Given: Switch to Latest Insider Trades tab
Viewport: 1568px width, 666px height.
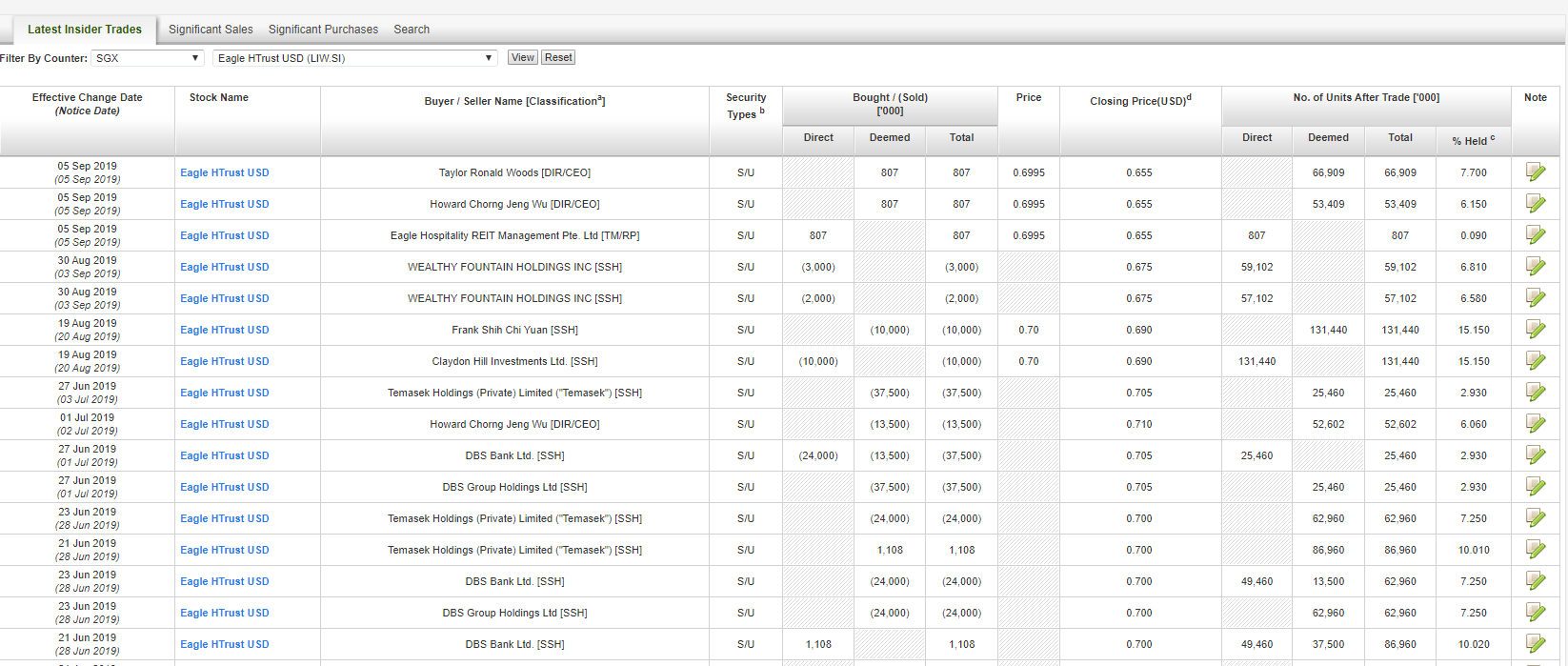Looking at the screenshot, I should 84,30.
